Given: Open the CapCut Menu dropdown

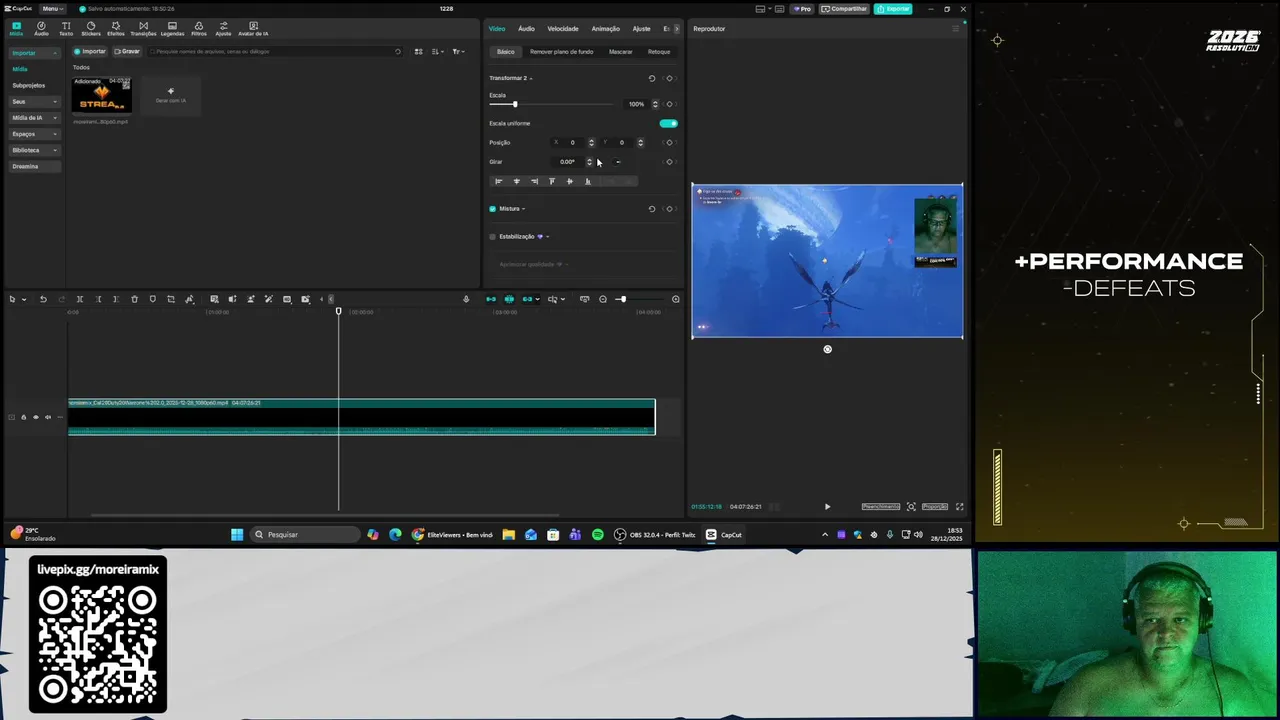Looking at the screenshot, I should click(52, 9).
